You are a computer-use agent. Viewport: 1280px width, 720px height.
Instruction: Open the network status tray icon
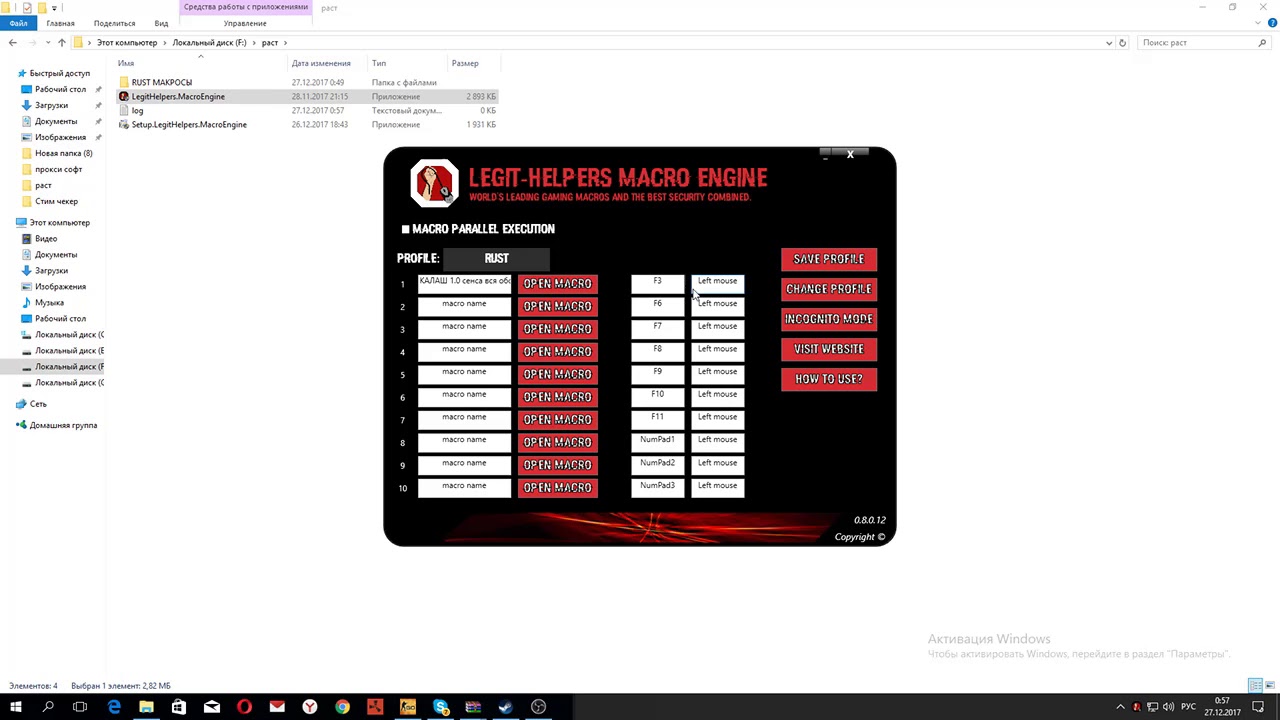pyautogui.click(x=1152, y=707)
